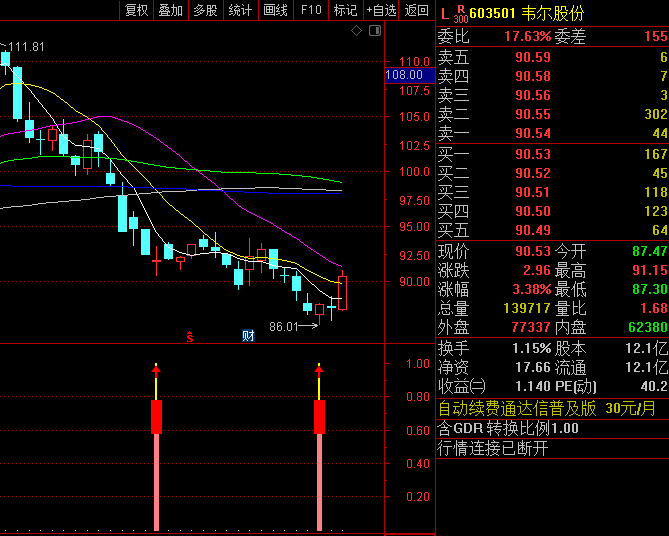Click the R 300 badge in the header

tap(461, 15)
